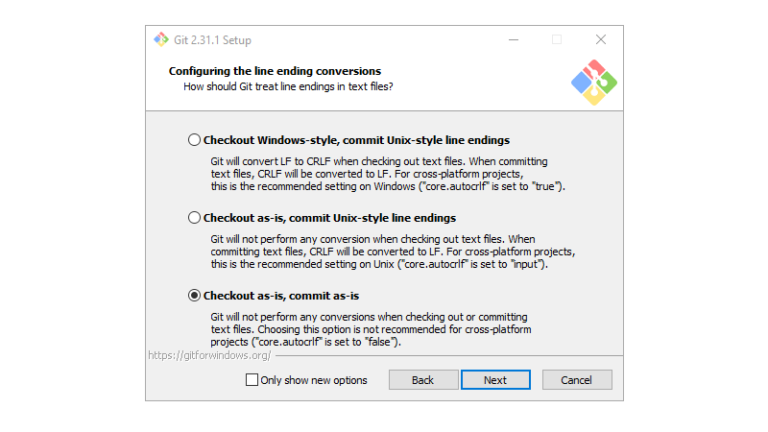The height and width of the screenshot is (432, 768).
Task: Continue setup with the Next button
Action: tap(495, 380)
